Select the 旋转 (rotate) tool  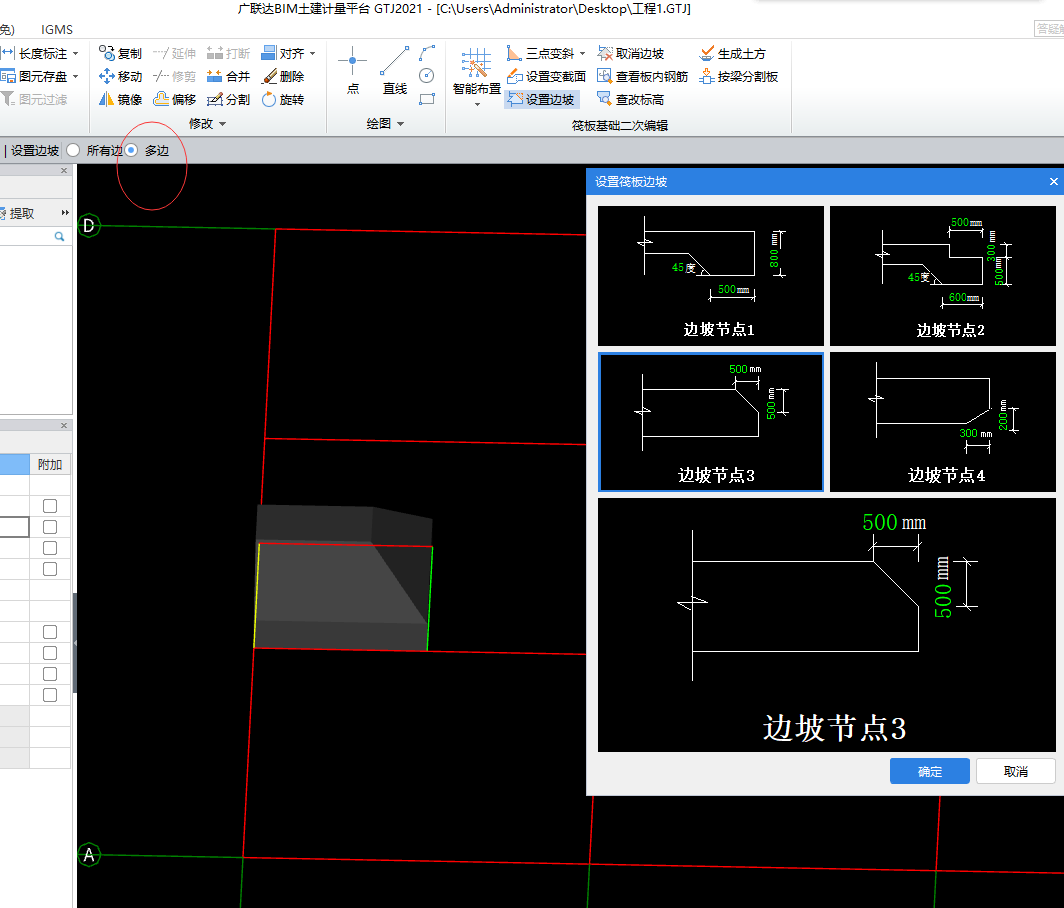tap(282, 100)
